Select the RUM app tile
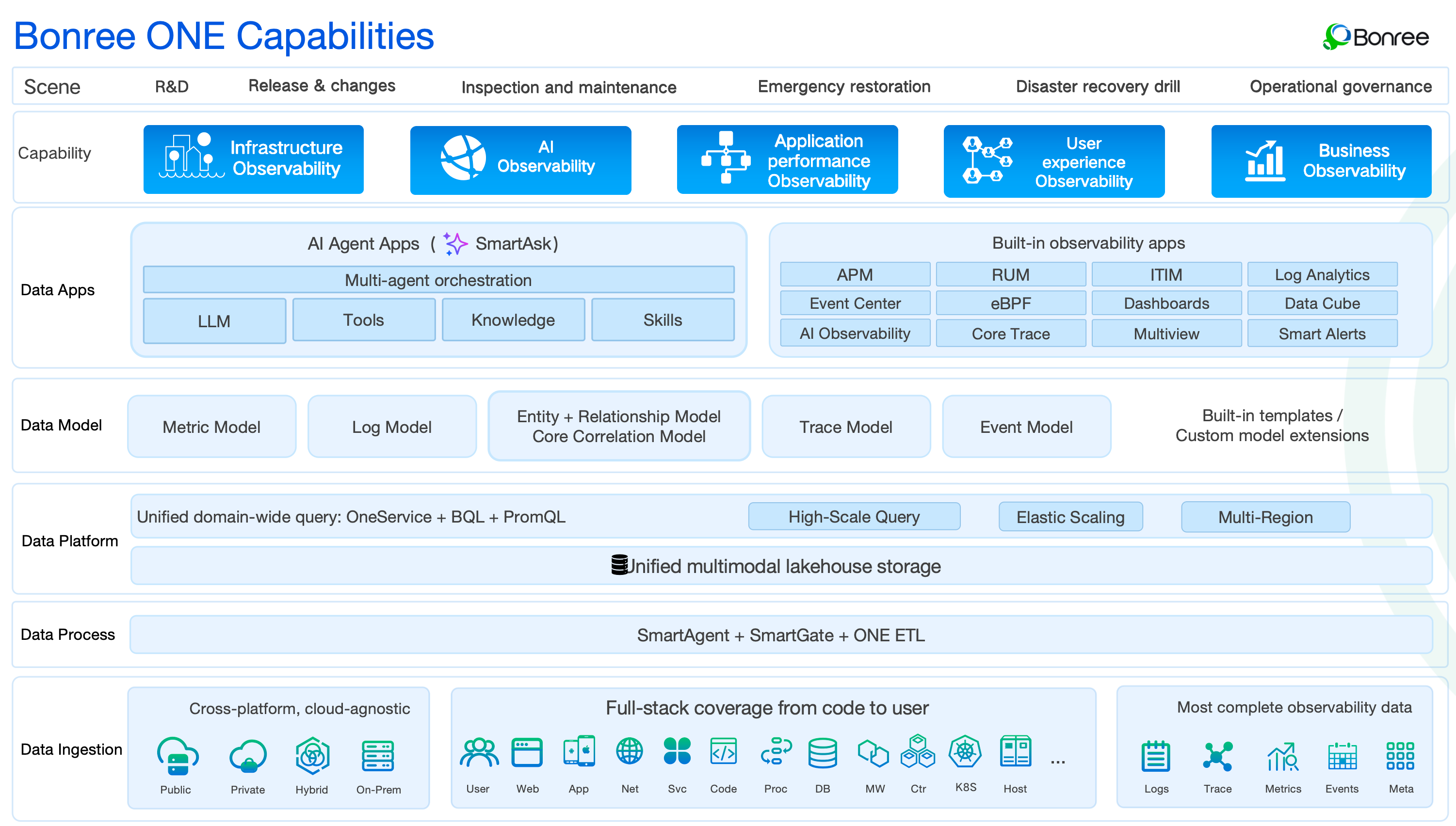The width and height of the screenshot is (1456, 826). 1011,274
